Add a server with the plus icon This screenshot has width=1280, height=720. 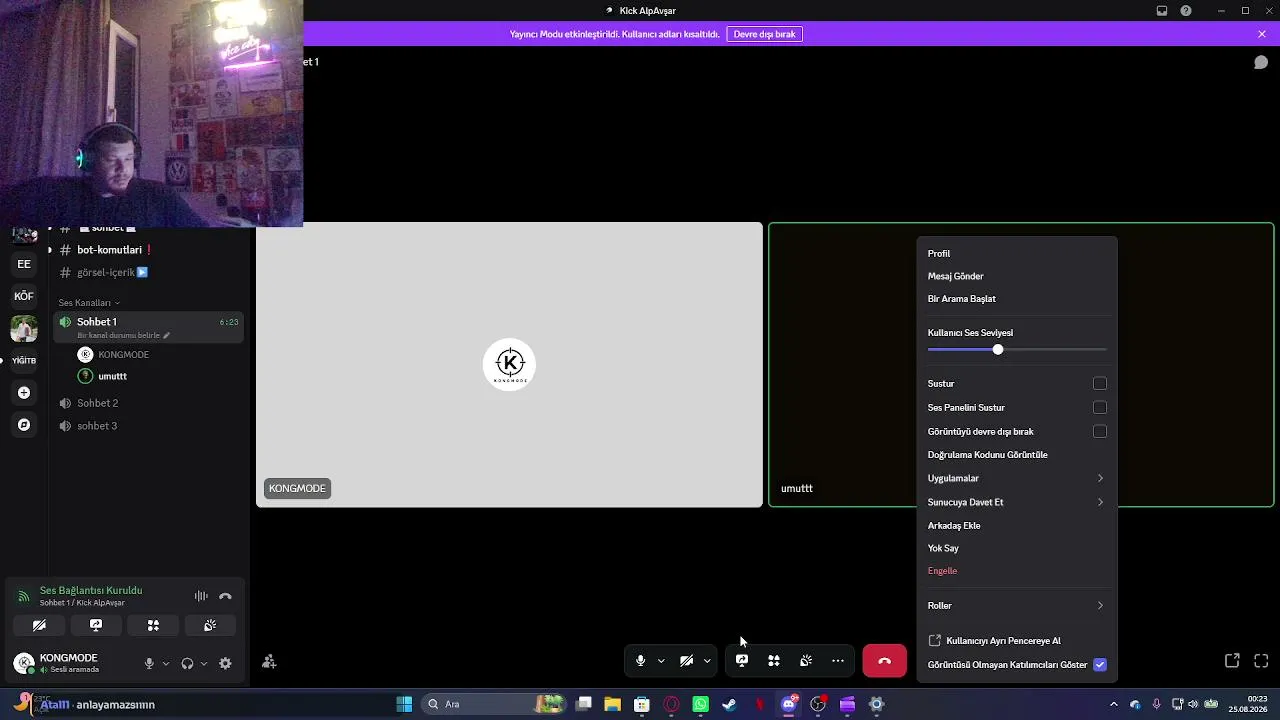pos(24,393)
